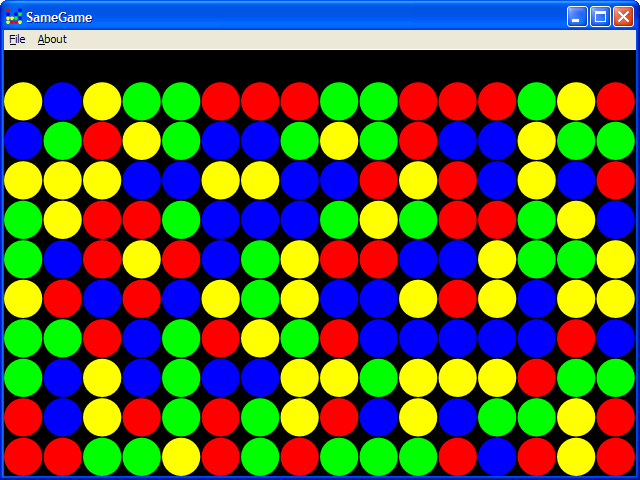
Task: Click only yellow ball in seventh row from top
Action: 260,338
